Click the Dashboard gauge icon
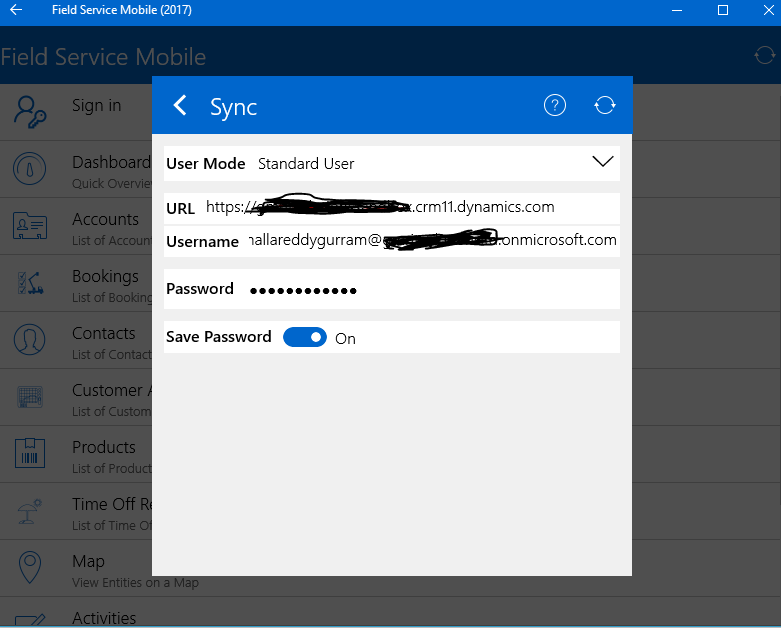 click(29, 169)
